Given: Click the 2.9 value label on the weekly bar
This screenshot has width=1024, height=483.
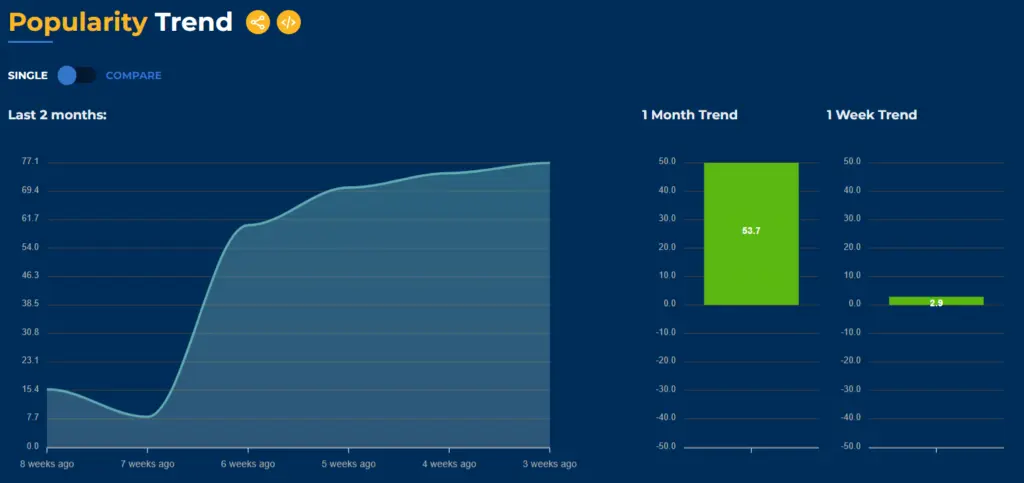Looking at the screenshot, I should click(x=936, y=302).
